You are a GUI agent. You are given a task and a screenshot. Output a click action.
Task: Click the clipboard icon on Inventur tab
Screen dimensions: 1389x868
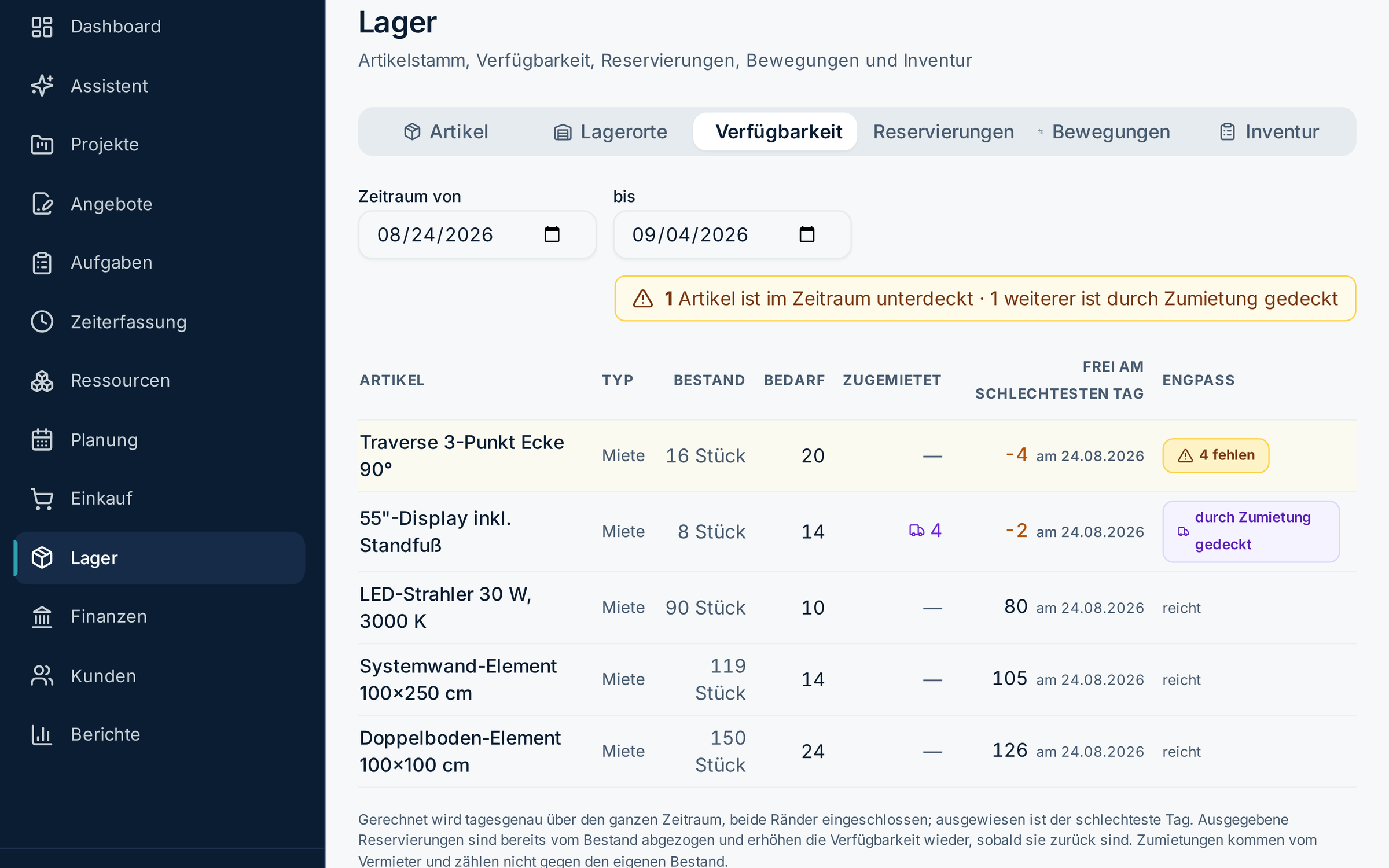1228,132
